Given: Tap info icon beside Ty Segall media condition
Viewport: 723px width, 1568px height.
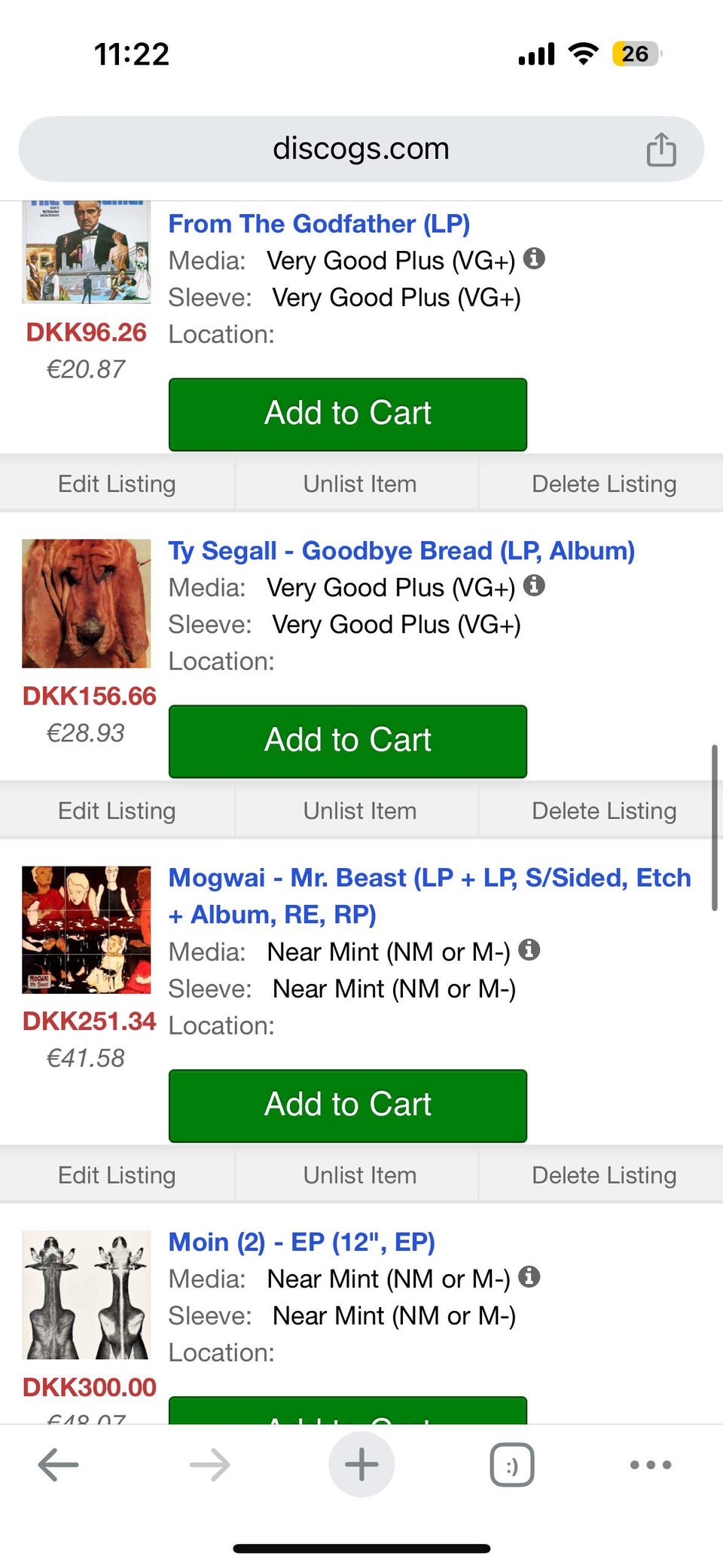Looking at the screenshot, I should pos(534,585).
